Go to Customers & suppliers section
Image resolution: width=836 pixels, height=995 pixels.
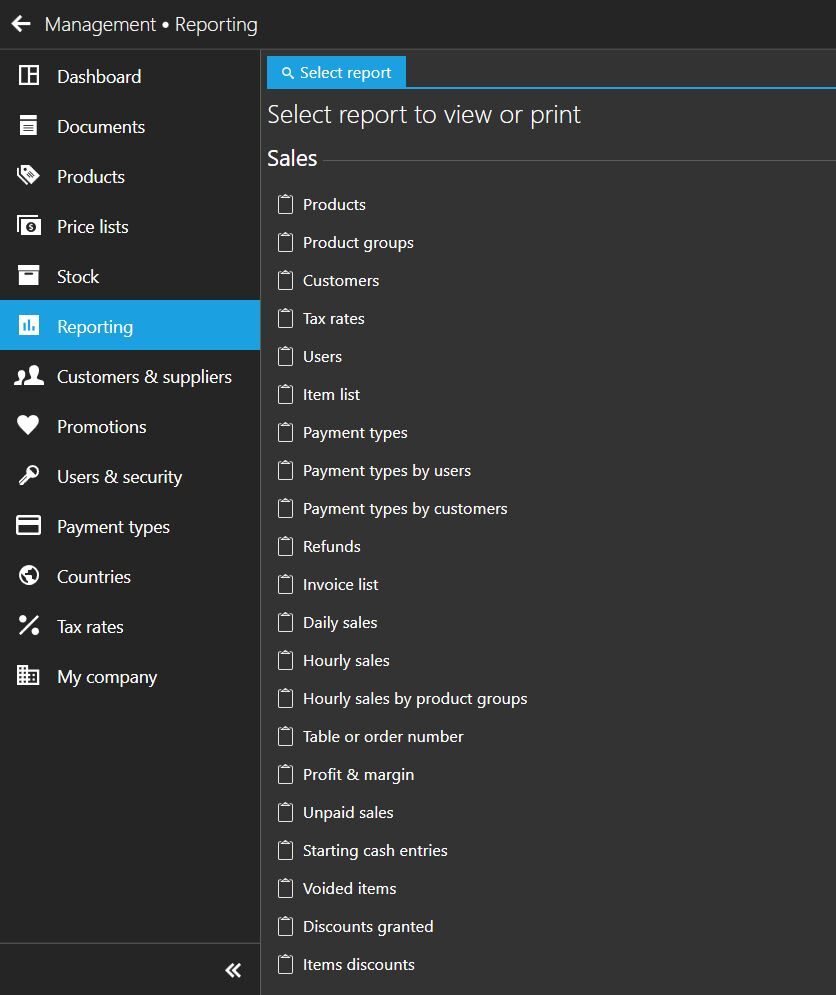coord(144,377)
